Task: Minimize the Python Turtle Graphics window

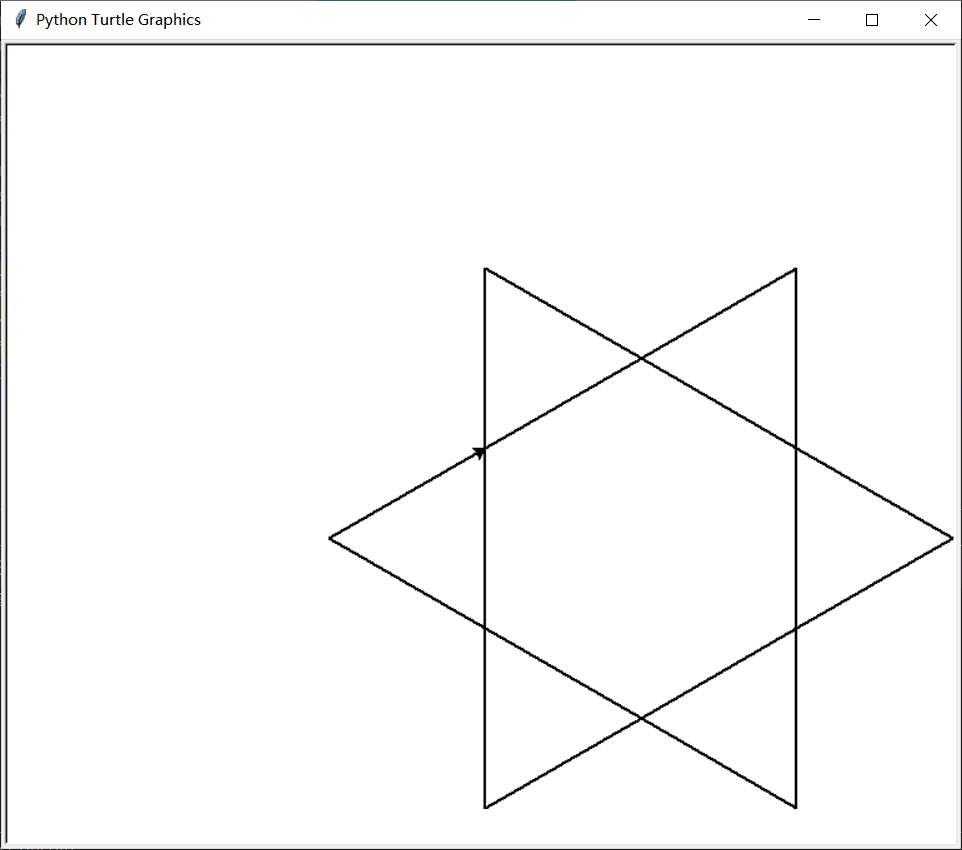Action: coord(814,20)
